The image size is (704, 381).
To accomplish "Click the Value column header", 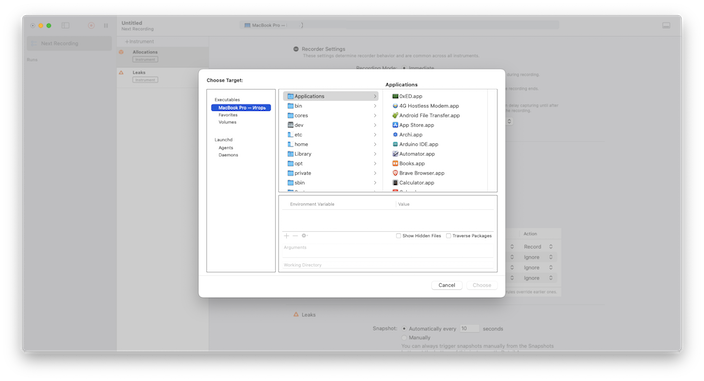I will 404,204.
